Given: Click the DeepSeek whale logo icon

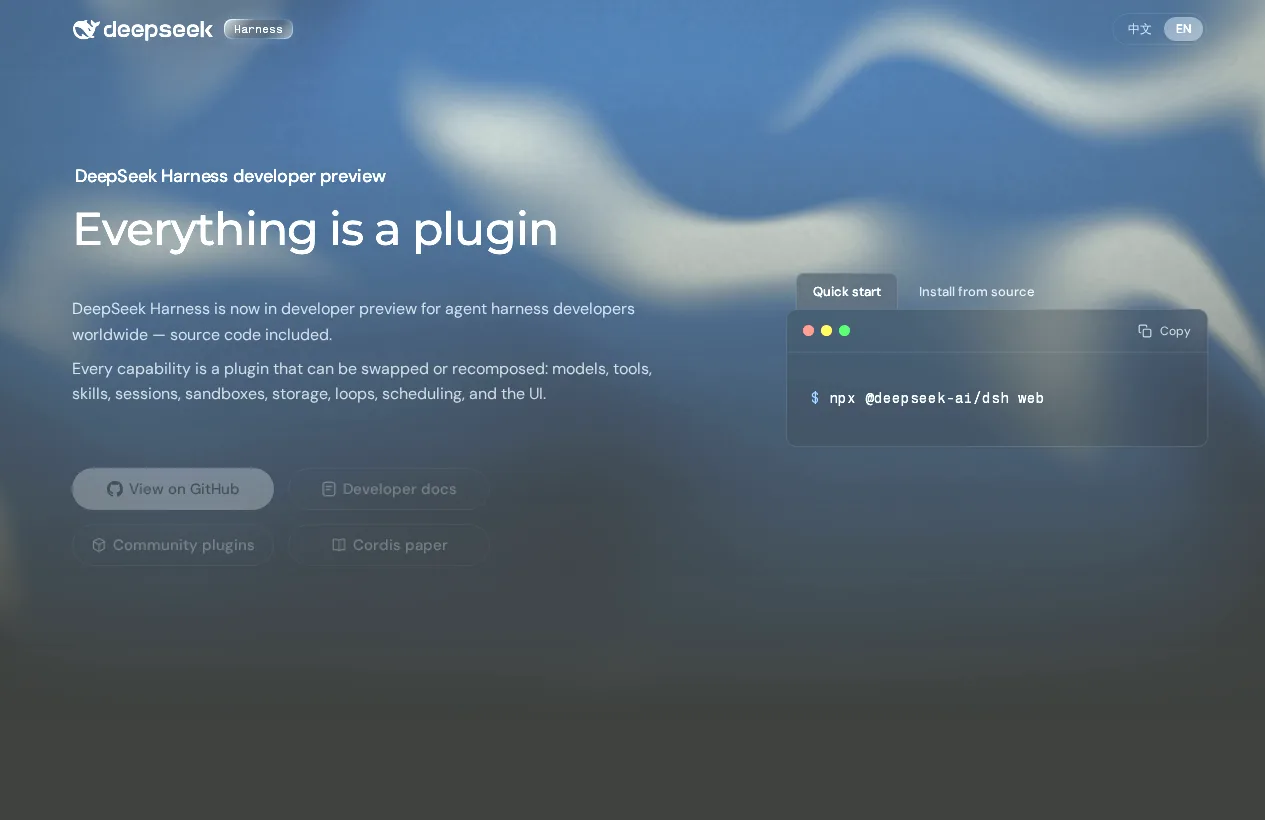Looking at the screenshot, I should (x=86, y=30).
